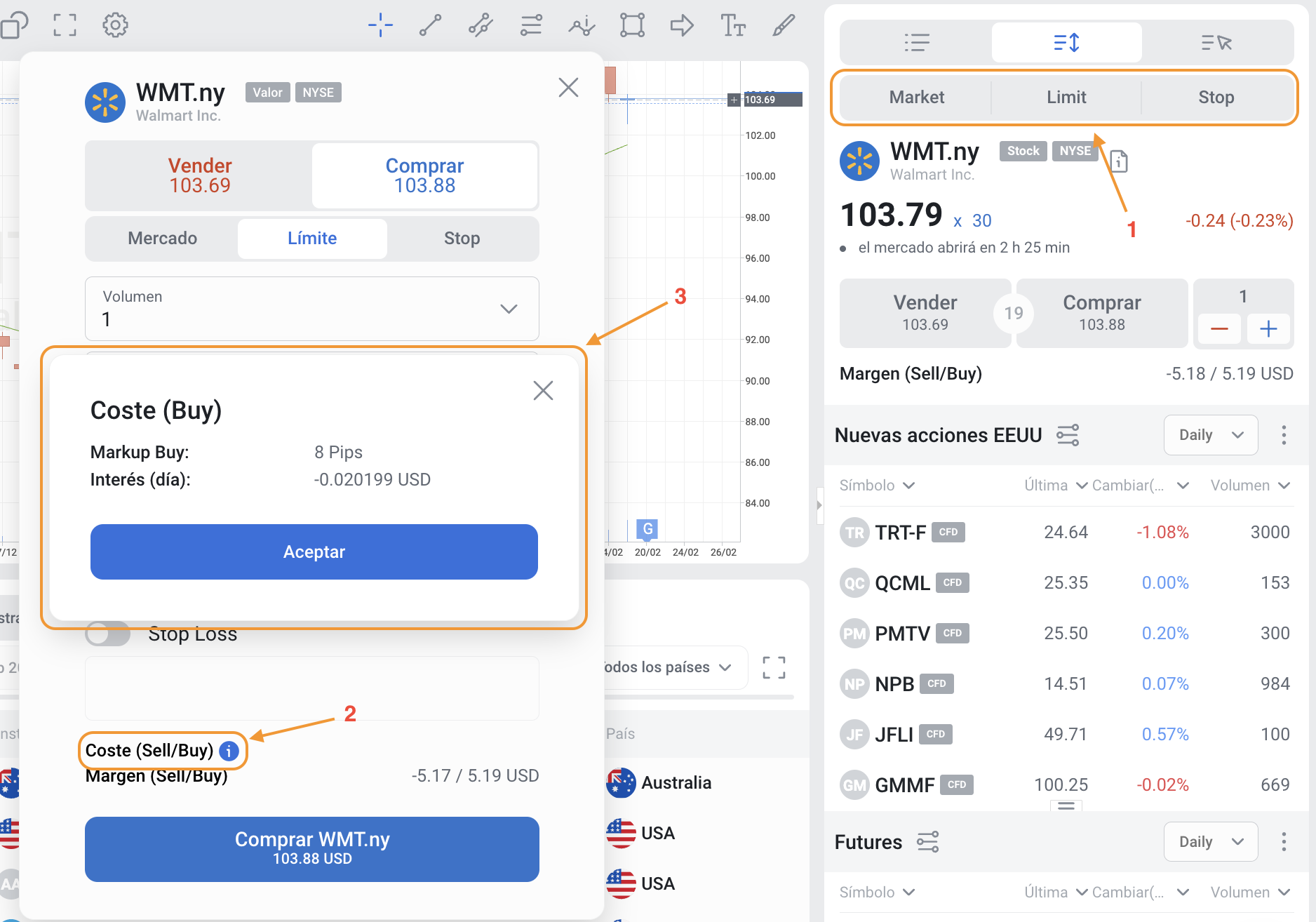
Task: Decrease volume with the minus button
Action: coord(1219,329)
